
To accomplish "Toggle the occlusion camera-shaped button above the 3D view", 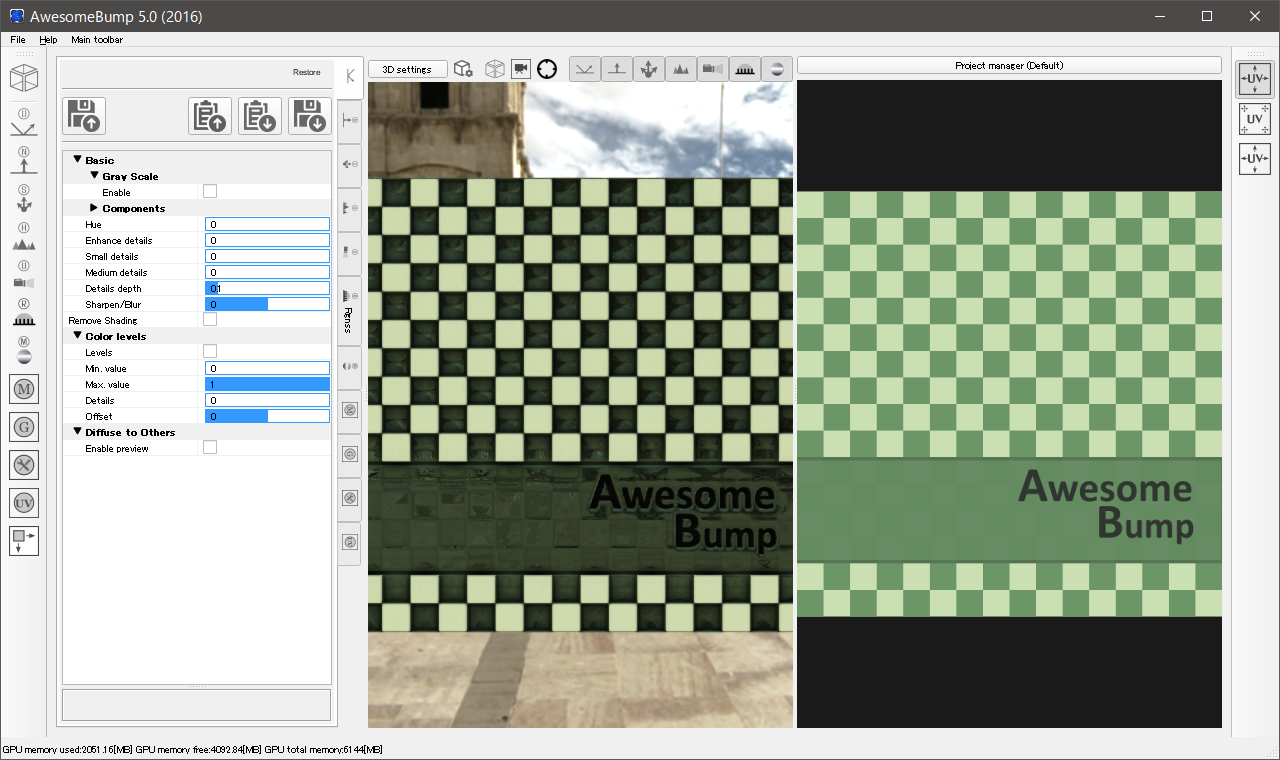I will [x=713, y=68].
